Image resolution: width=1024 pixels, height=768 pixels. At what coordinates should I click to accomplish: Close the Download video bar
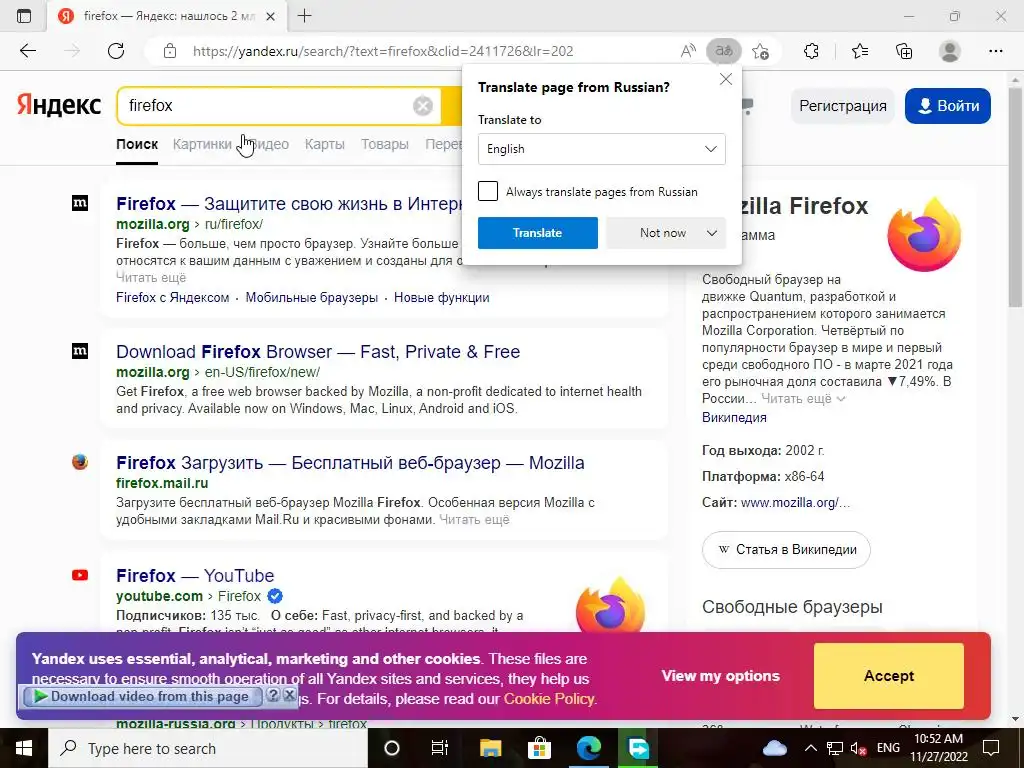(x=289, y=695)
